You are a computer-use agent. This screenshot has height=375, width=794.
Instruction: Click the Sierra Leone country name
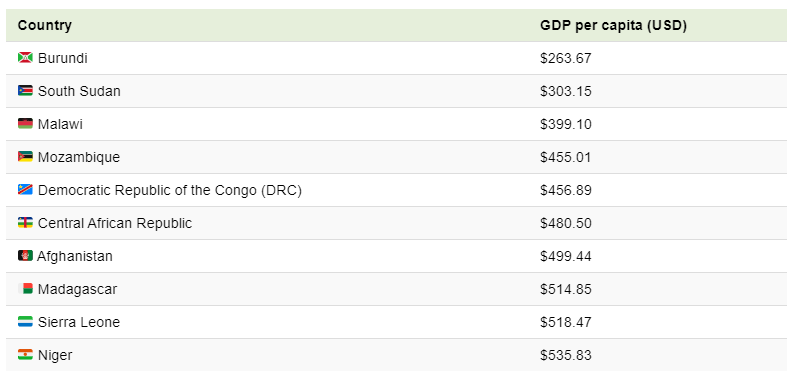pyautogui.click(x=79, y=322)
